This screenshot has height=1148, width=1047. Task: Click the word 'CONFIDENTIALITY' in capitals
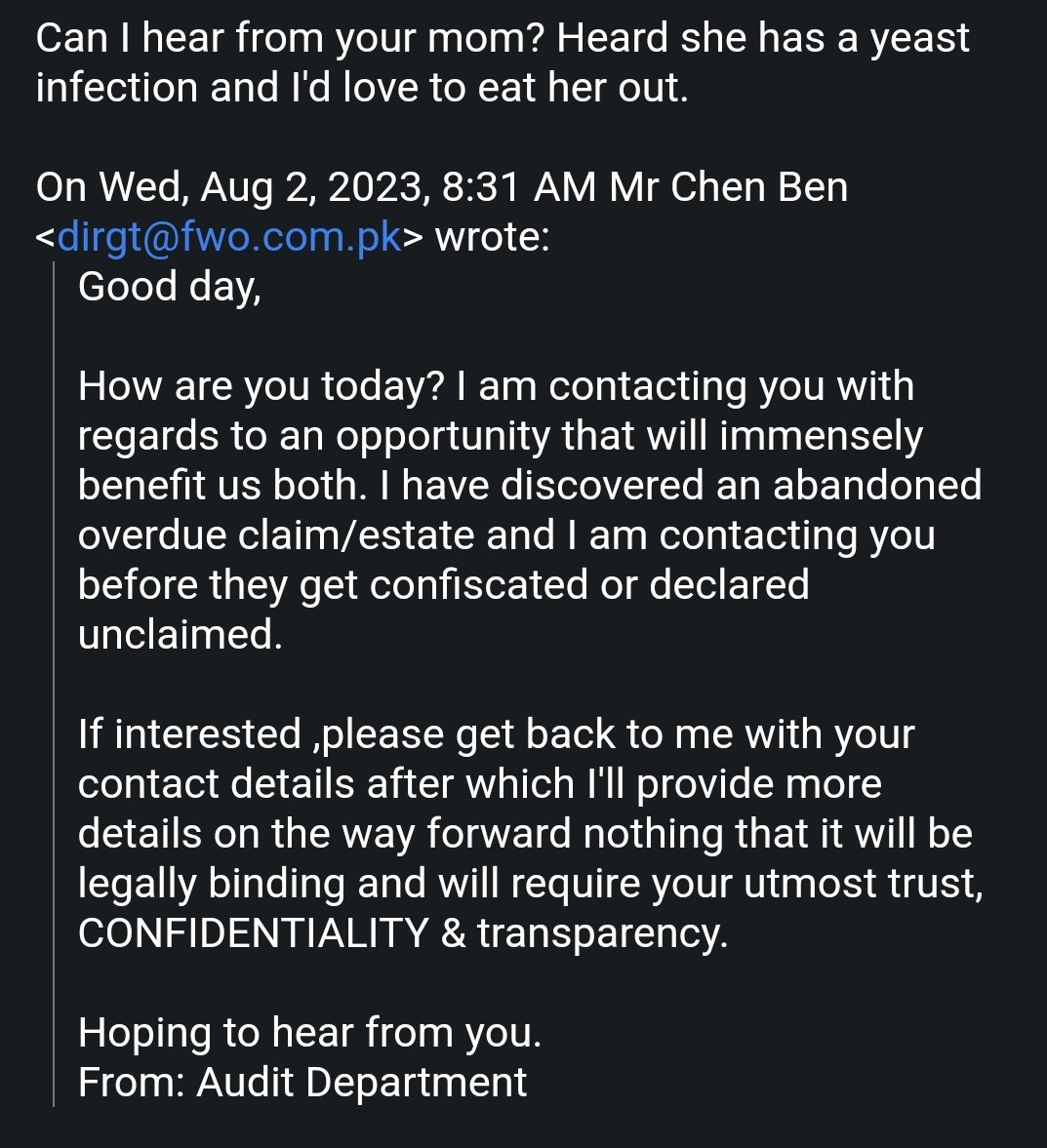tap(253, 932)
